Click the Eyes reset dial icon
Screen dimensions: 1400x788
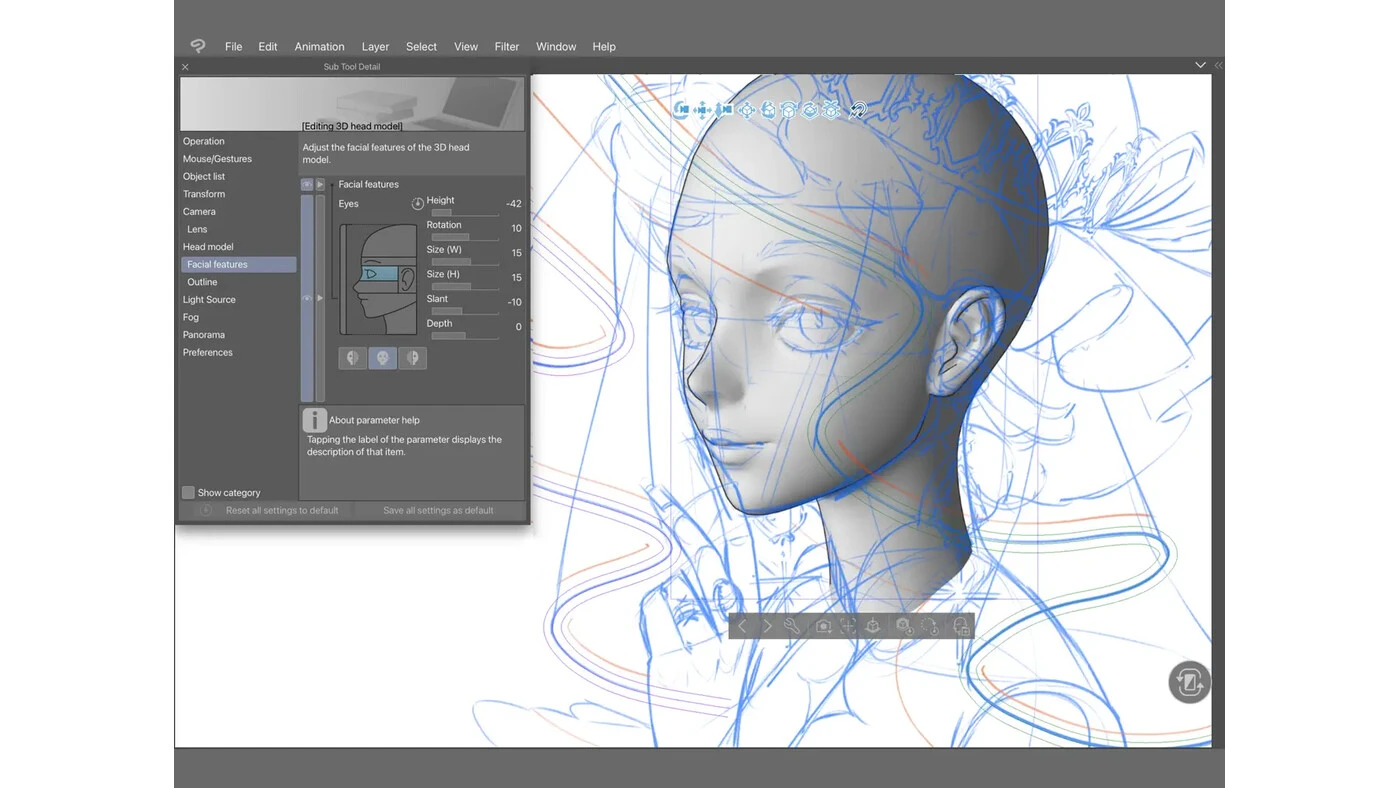418,203
